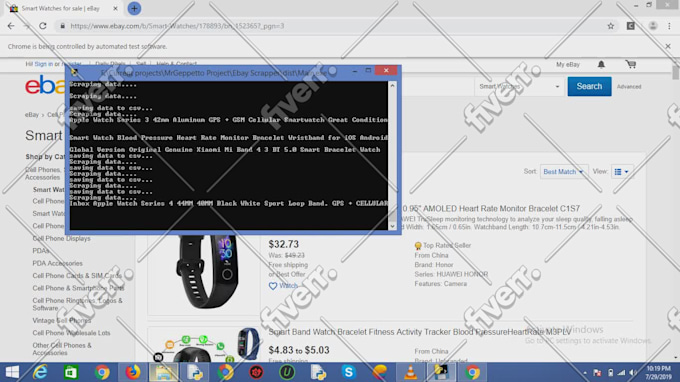Add the $32.73 item to Watch list
Viewport: 680px width, 382px height.
coord(283,286)
